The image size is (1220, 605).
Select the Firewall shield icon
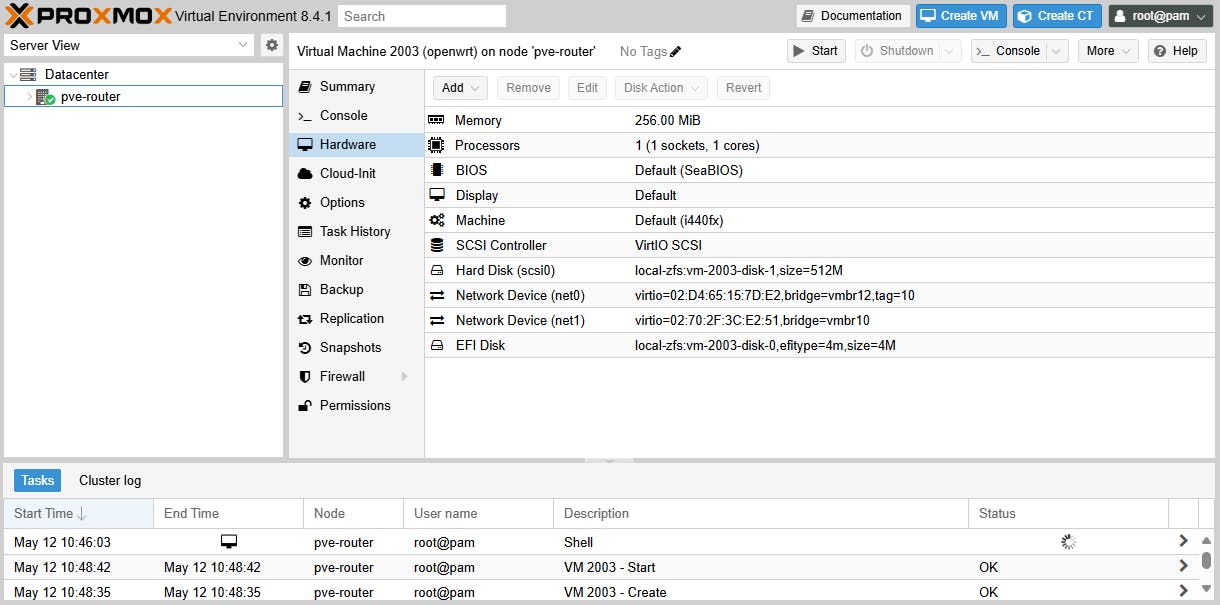(x=305, y=376)
